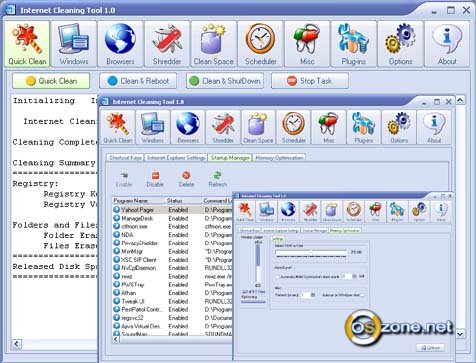Select the NvCplDaemon startup entry

click(x=172, y=268)
